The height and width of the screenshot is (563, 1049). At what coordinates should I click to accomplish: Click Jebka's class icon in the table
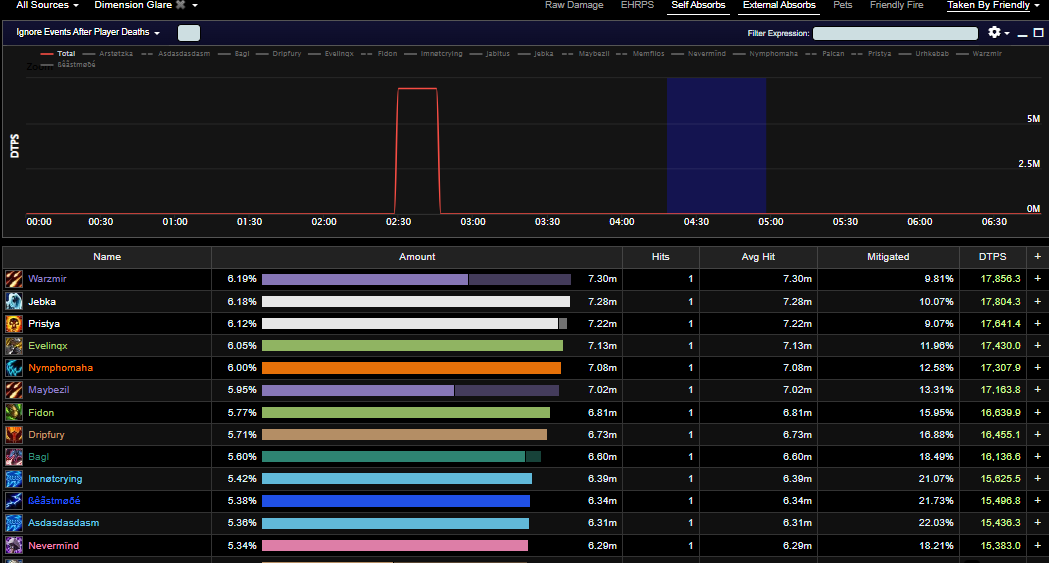(x=13, y=302)
